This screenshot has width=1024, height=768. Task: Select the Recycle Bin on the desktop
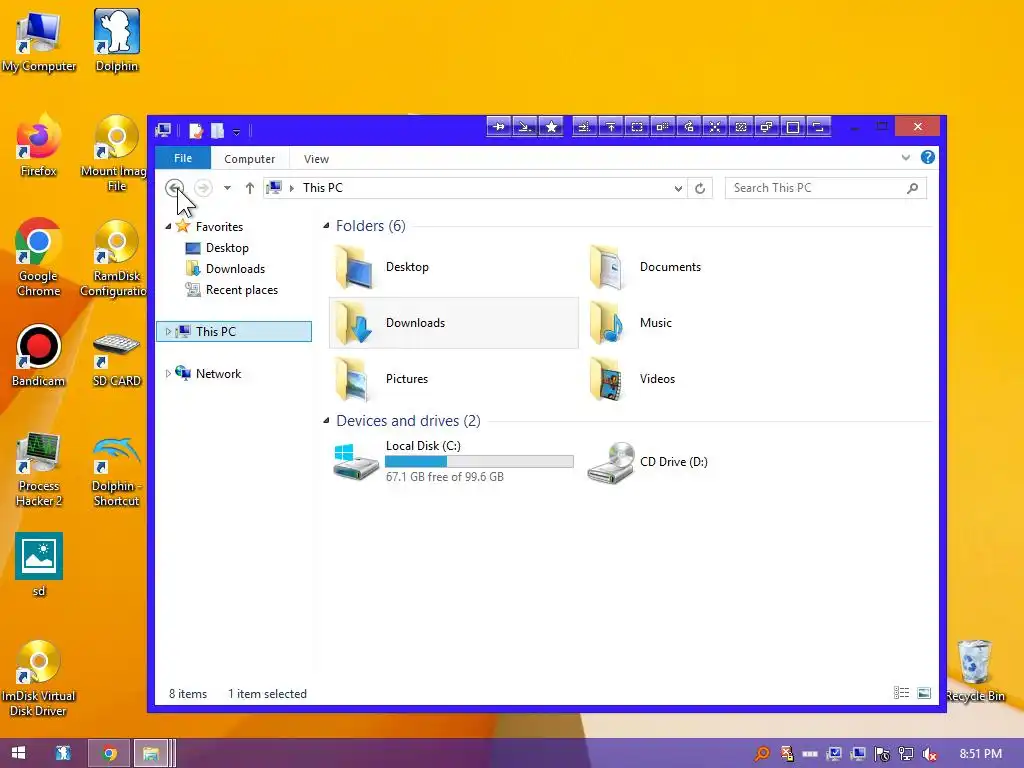tap(975, 670)
